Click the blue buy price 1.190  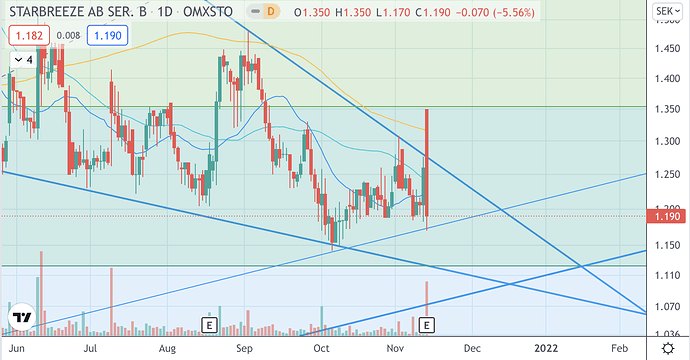click(107, 36)
